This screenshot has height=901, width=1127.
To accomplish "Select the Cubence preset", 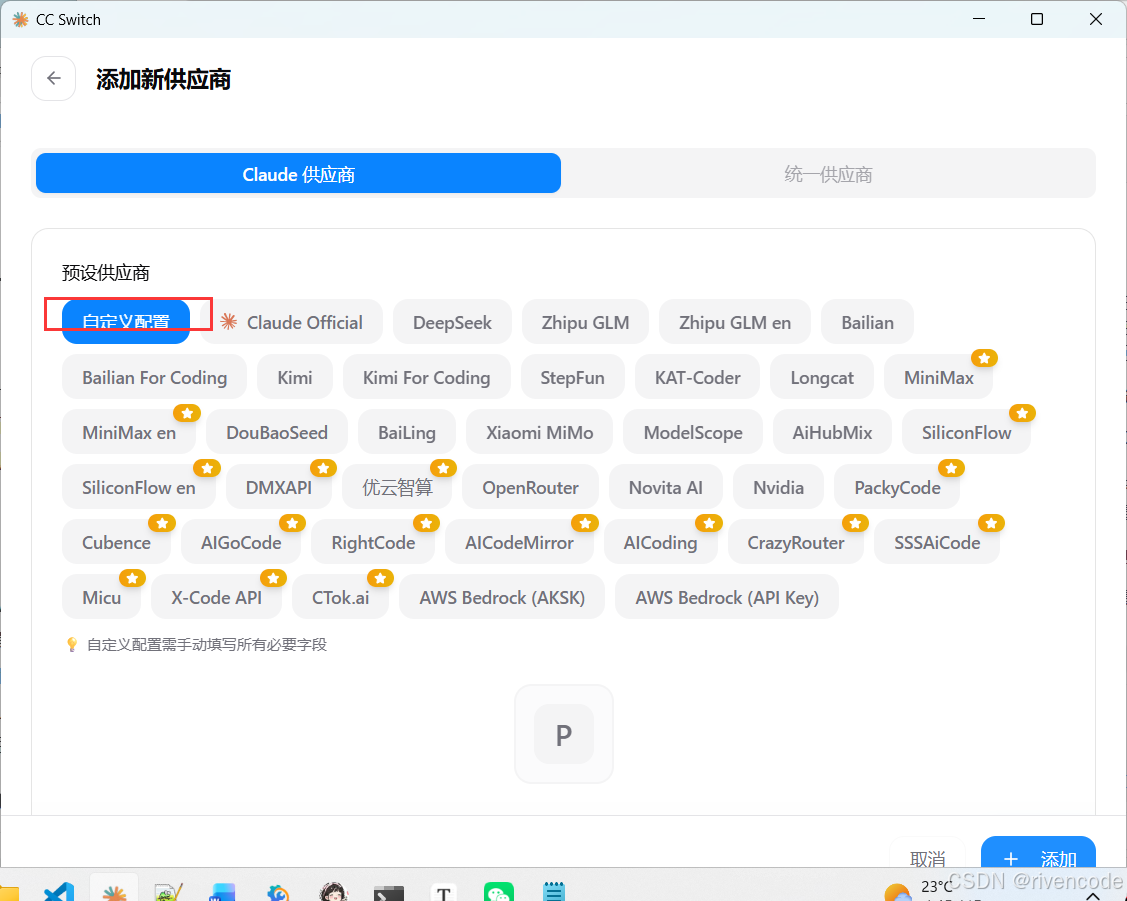I will [x=116, y=542].
